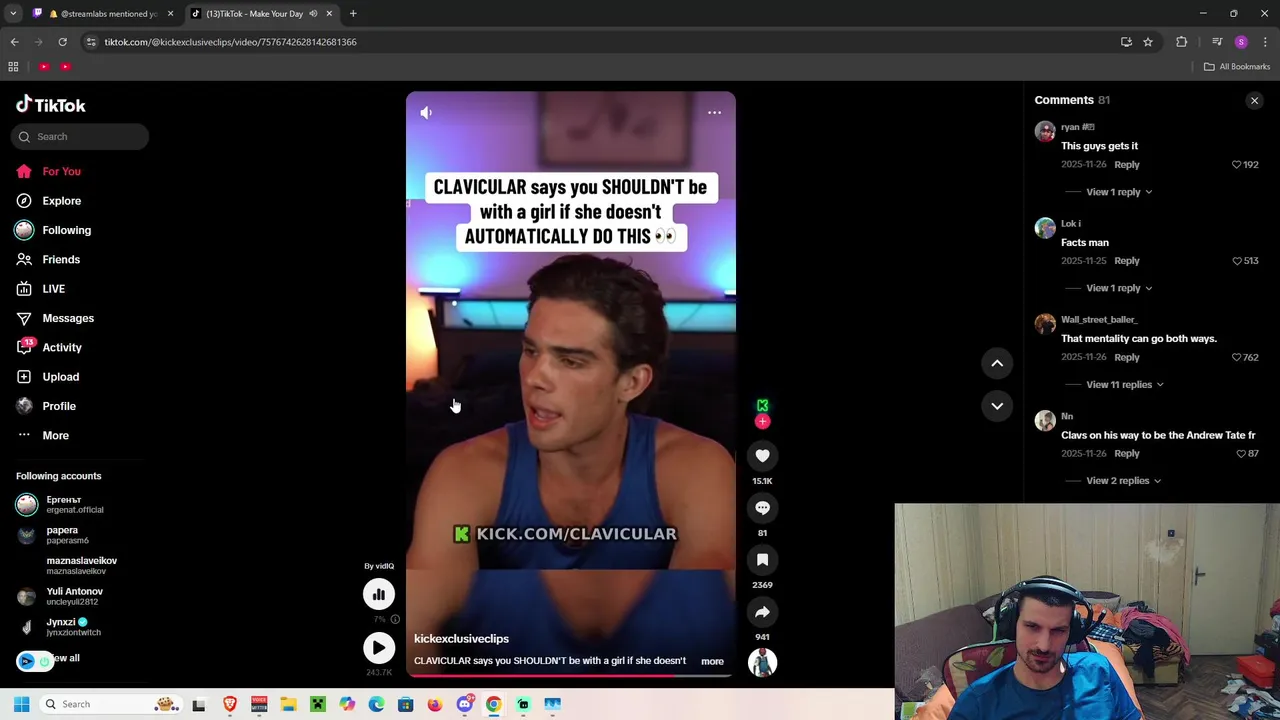Reply to 'This guys gets it' comment

click(1126, 165)
